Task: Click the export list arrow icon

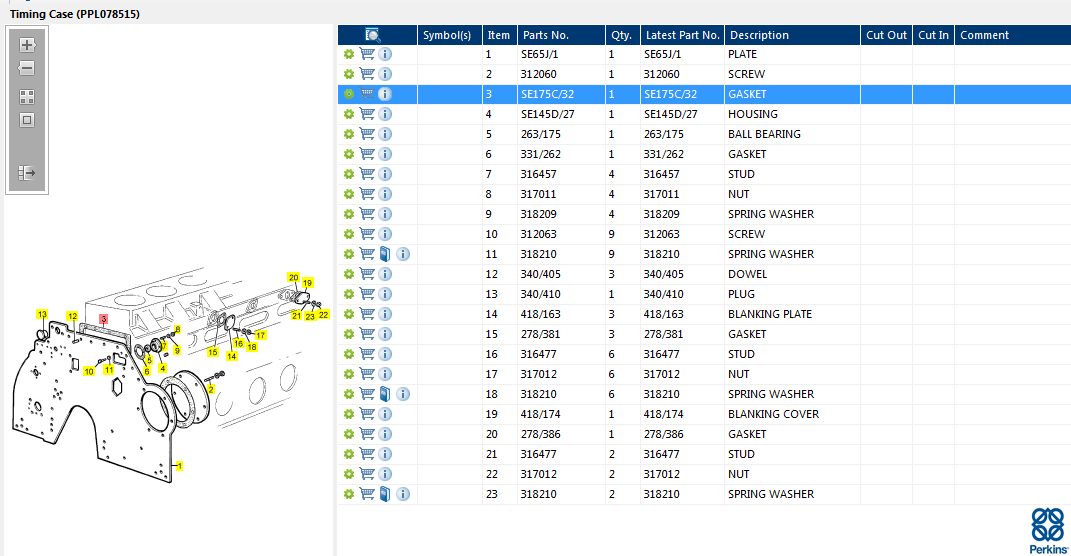Action: pyautogui.click(x=27, y=173)
